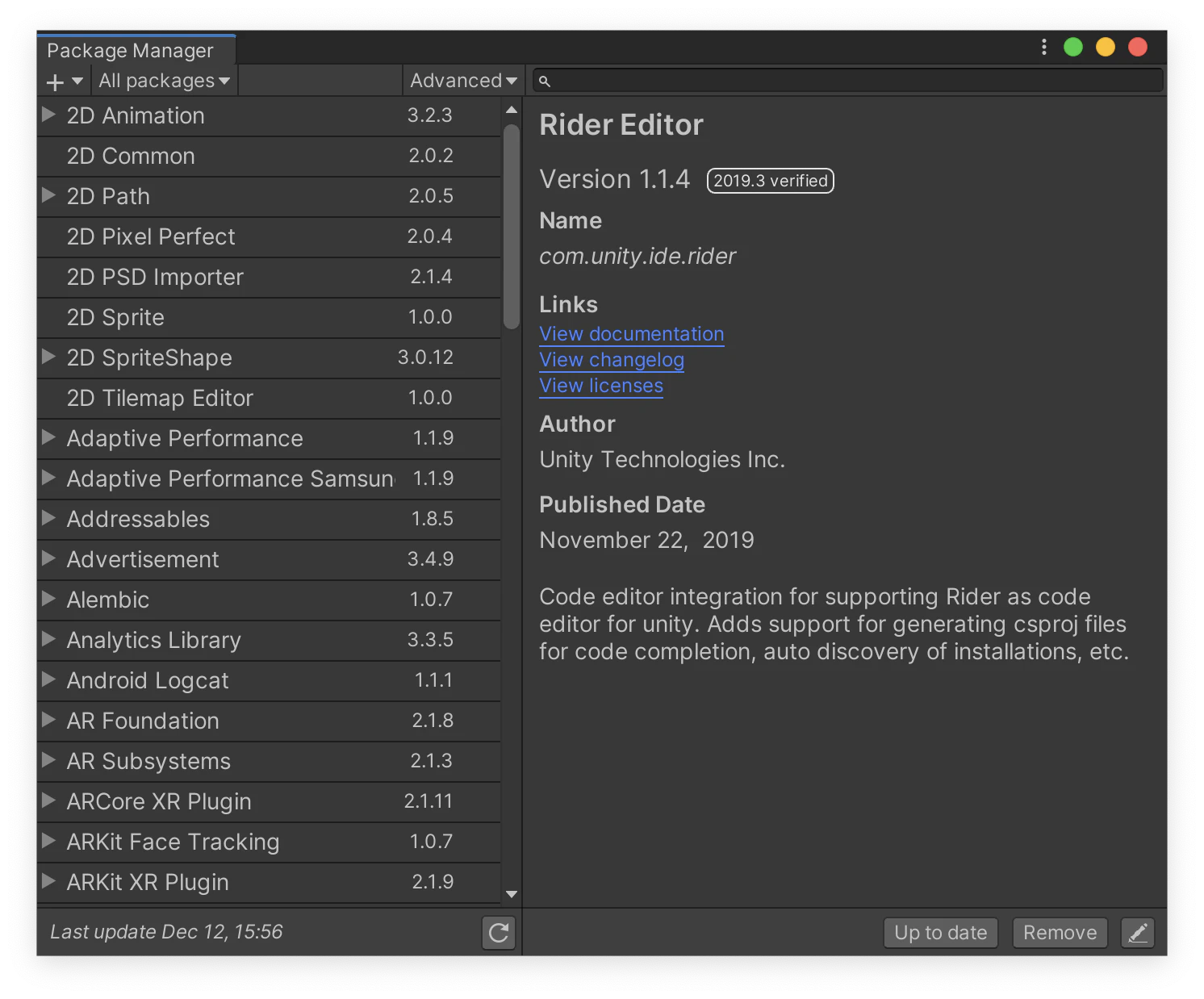Expand the ARKit XR Plugin entry
This screenshot has height=999, width=1204.
[48, 880]
